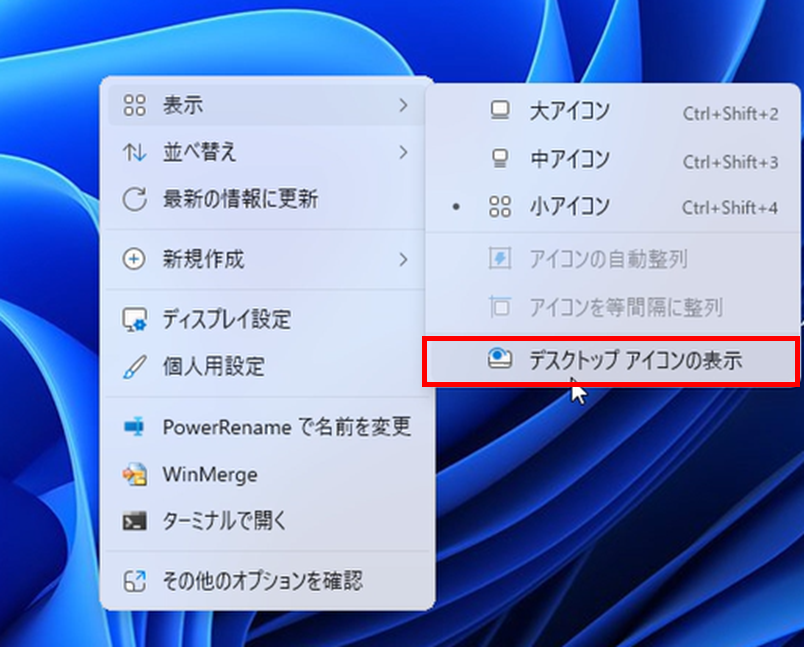The height and width of the screenshot is (647, 804).
Task: Expand the 並べ替え submenu arrow
Action: click(x=404, y=152)
